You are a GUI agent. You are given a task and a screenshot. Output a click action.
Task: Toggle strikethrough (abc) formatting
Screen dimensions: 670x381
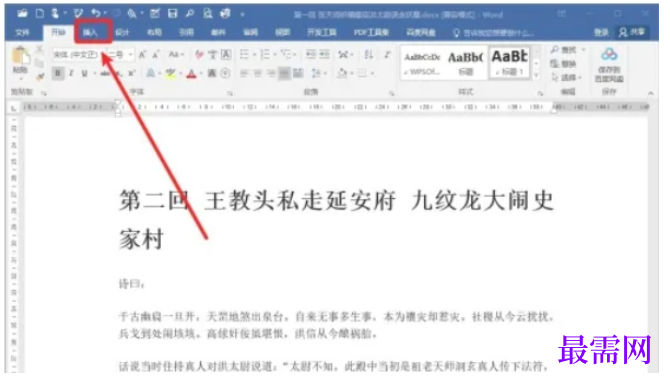(104, 73)
